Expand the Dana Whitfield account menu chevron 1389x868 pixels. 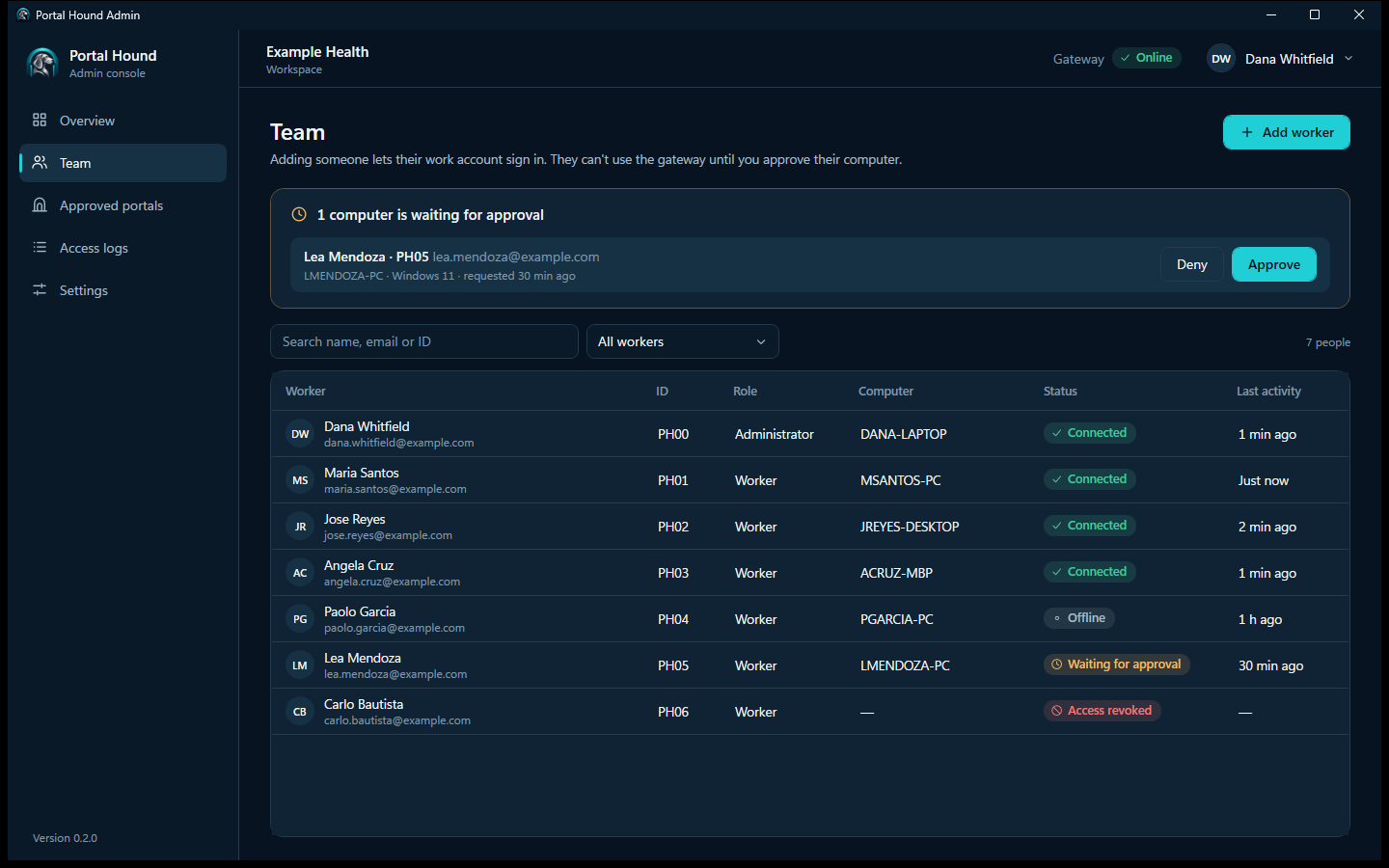pos(1348,58)
